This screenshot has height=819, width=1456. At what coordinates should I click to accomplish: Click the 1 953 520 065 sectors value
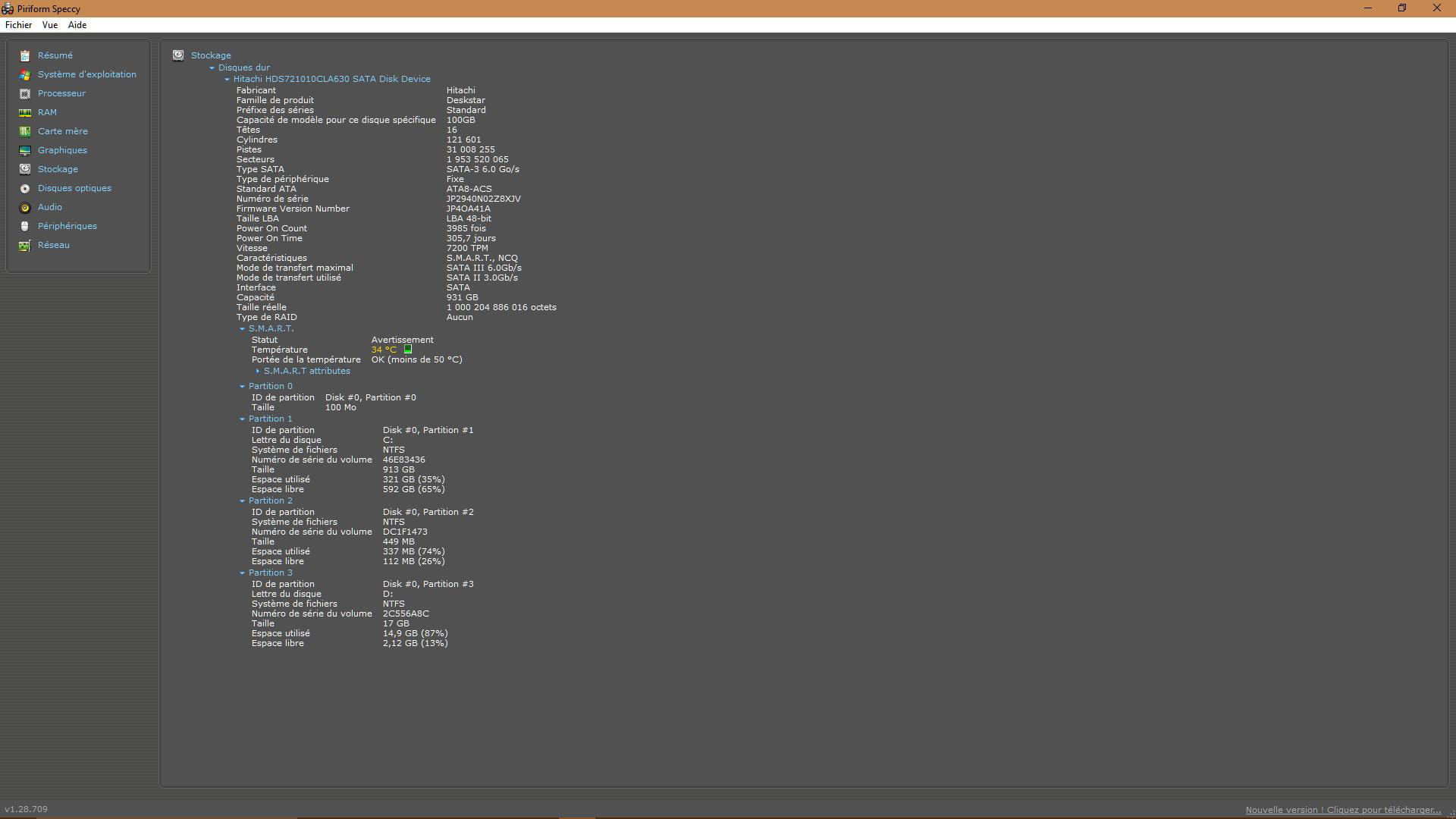click(x=477, y=159)
